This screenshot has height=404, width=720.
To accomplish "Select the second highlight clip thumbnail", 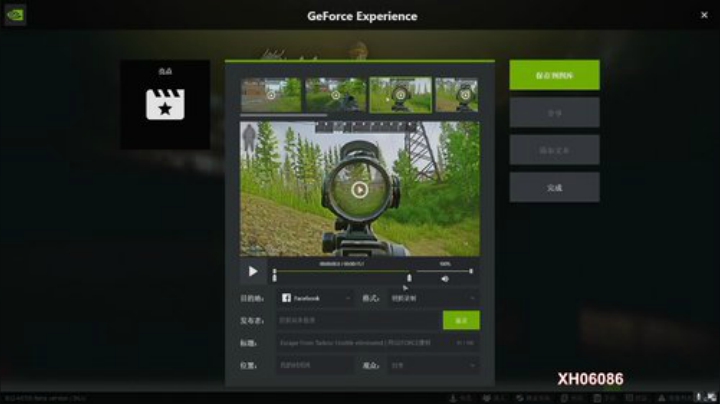I will point(336,95).
